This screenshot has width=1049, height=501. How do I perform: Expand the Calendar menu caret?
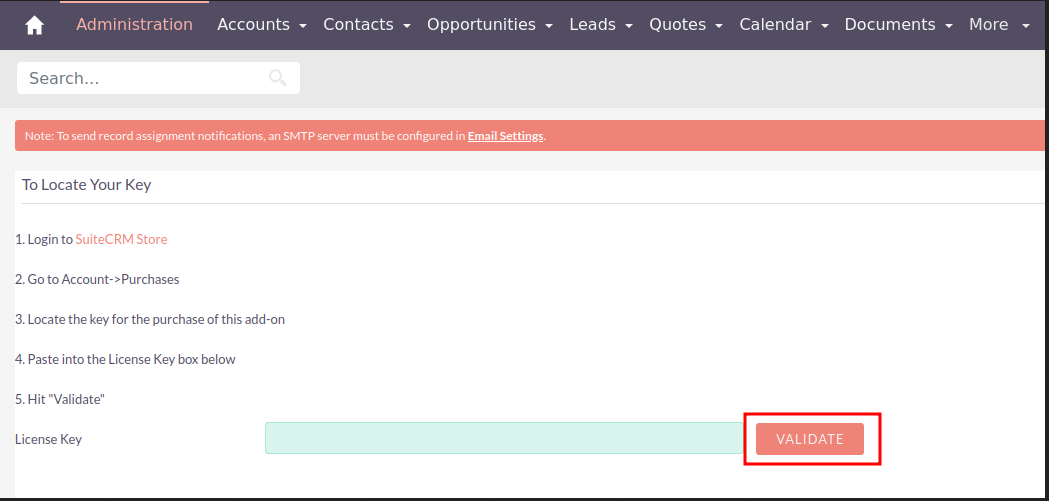click(x=824, y=25)
